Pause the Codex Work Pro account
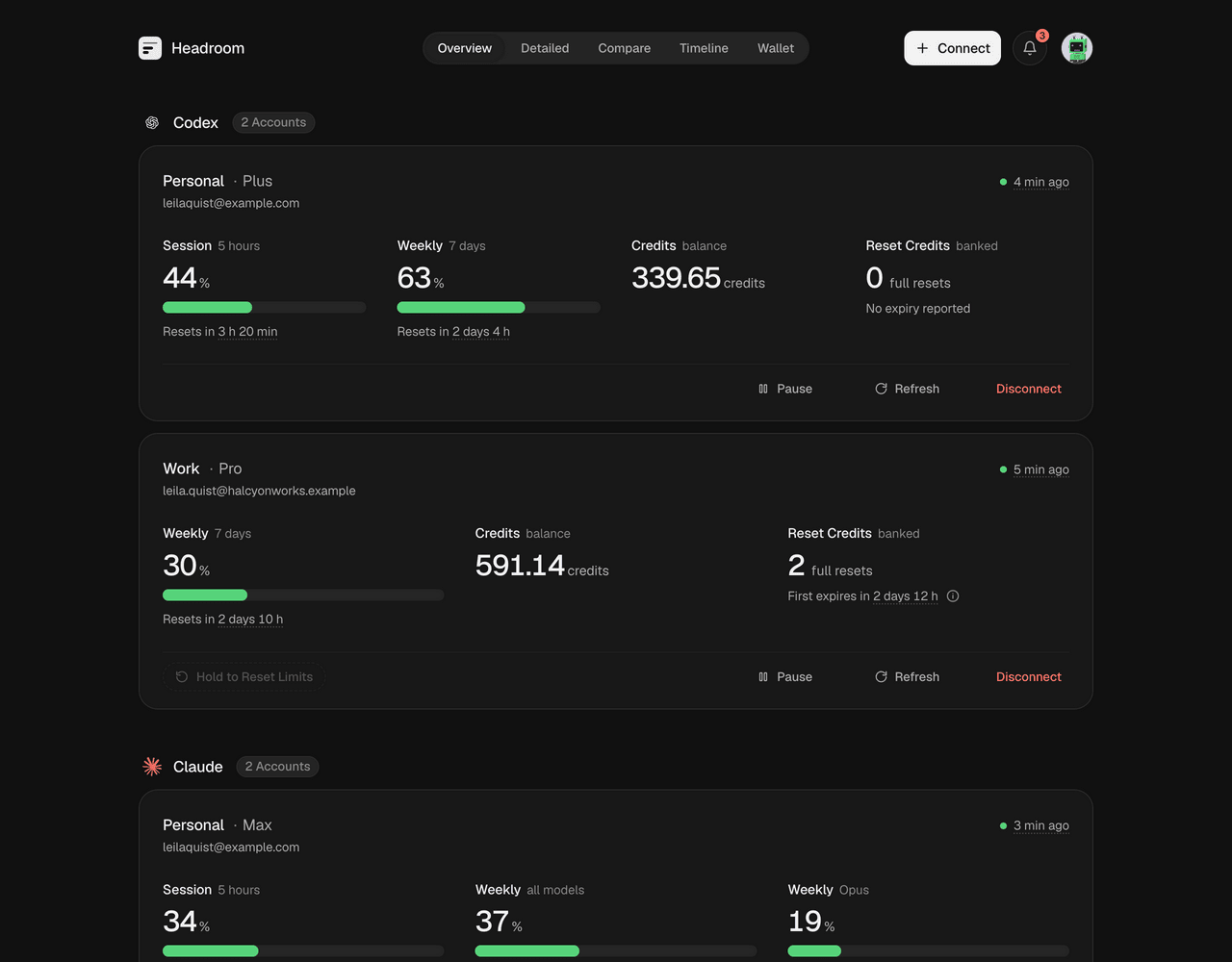Screen dimensions: 1232x962 point(785,677)
